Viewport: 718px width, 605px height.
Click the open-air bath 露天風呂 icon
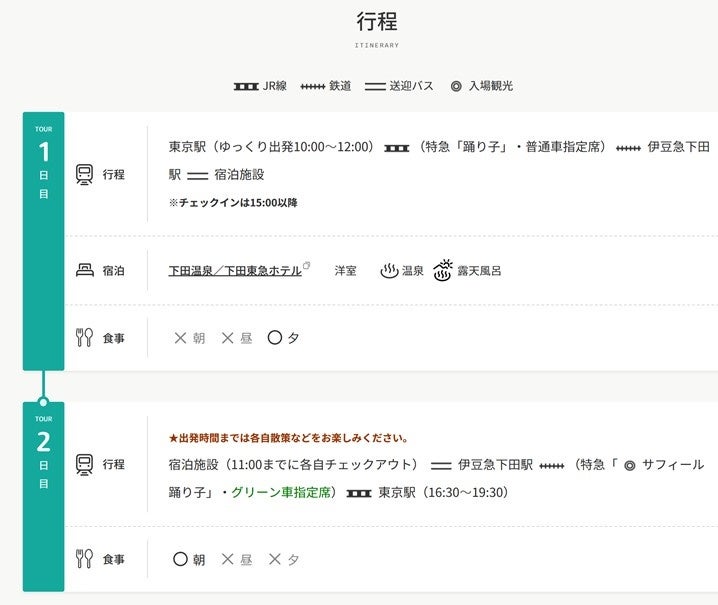pyautogui.click(x=443, y=270)
